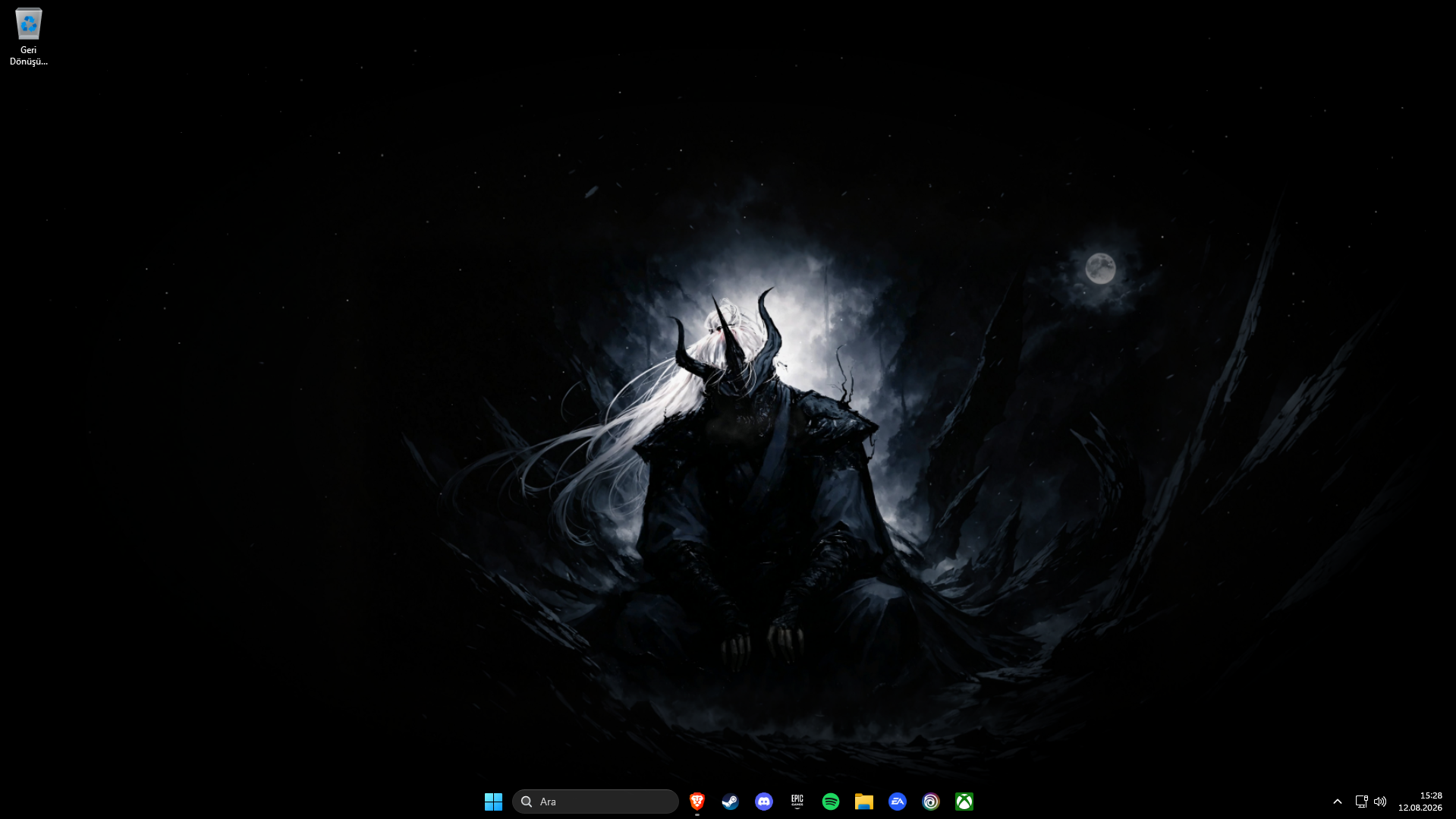The image size is (1456, 819).
Task: Open volume speaker icon in system tray
Action: coord(1380,802)
